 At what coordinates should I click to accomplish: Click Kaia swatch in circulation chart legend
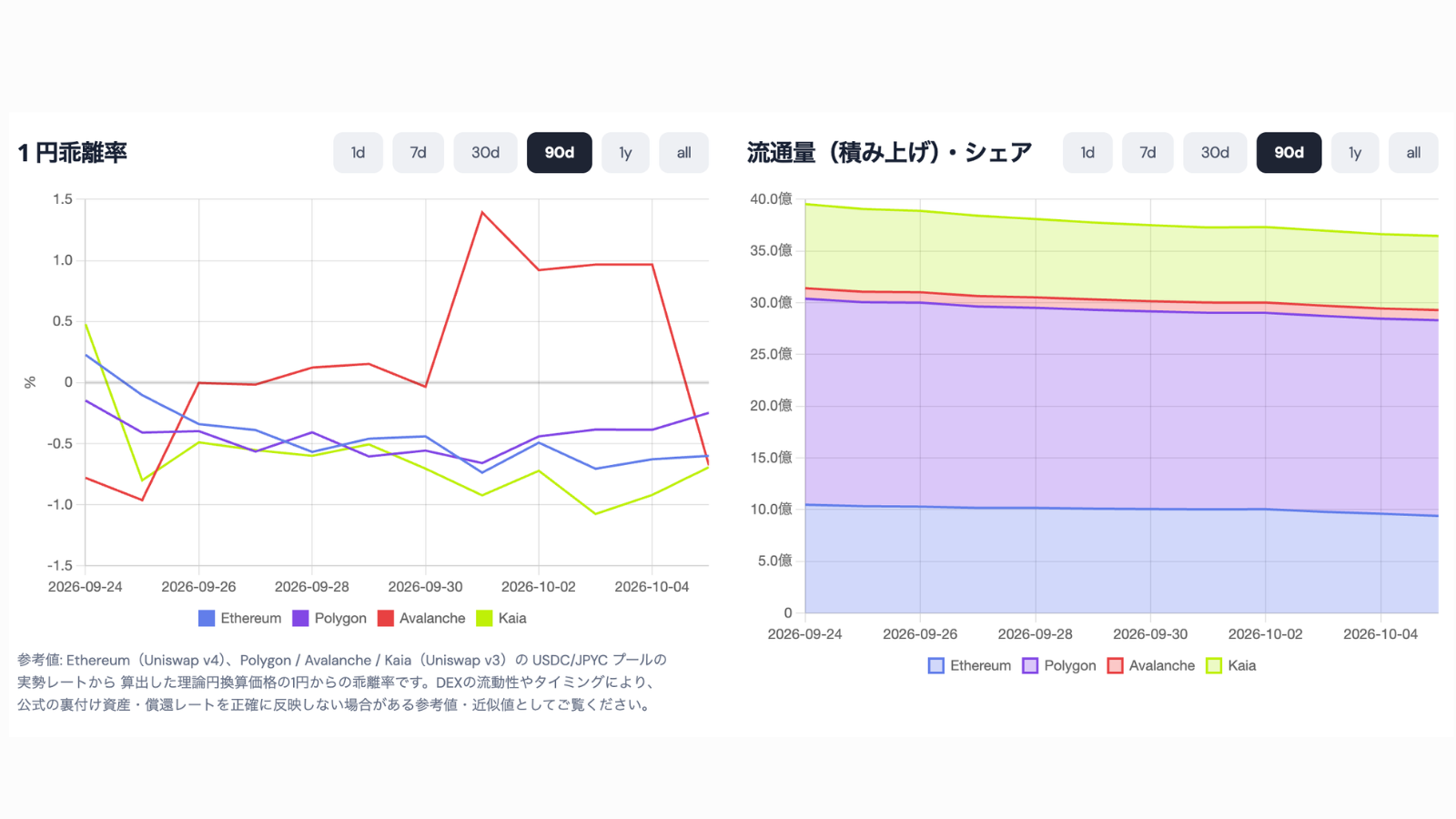[1214, 666]
